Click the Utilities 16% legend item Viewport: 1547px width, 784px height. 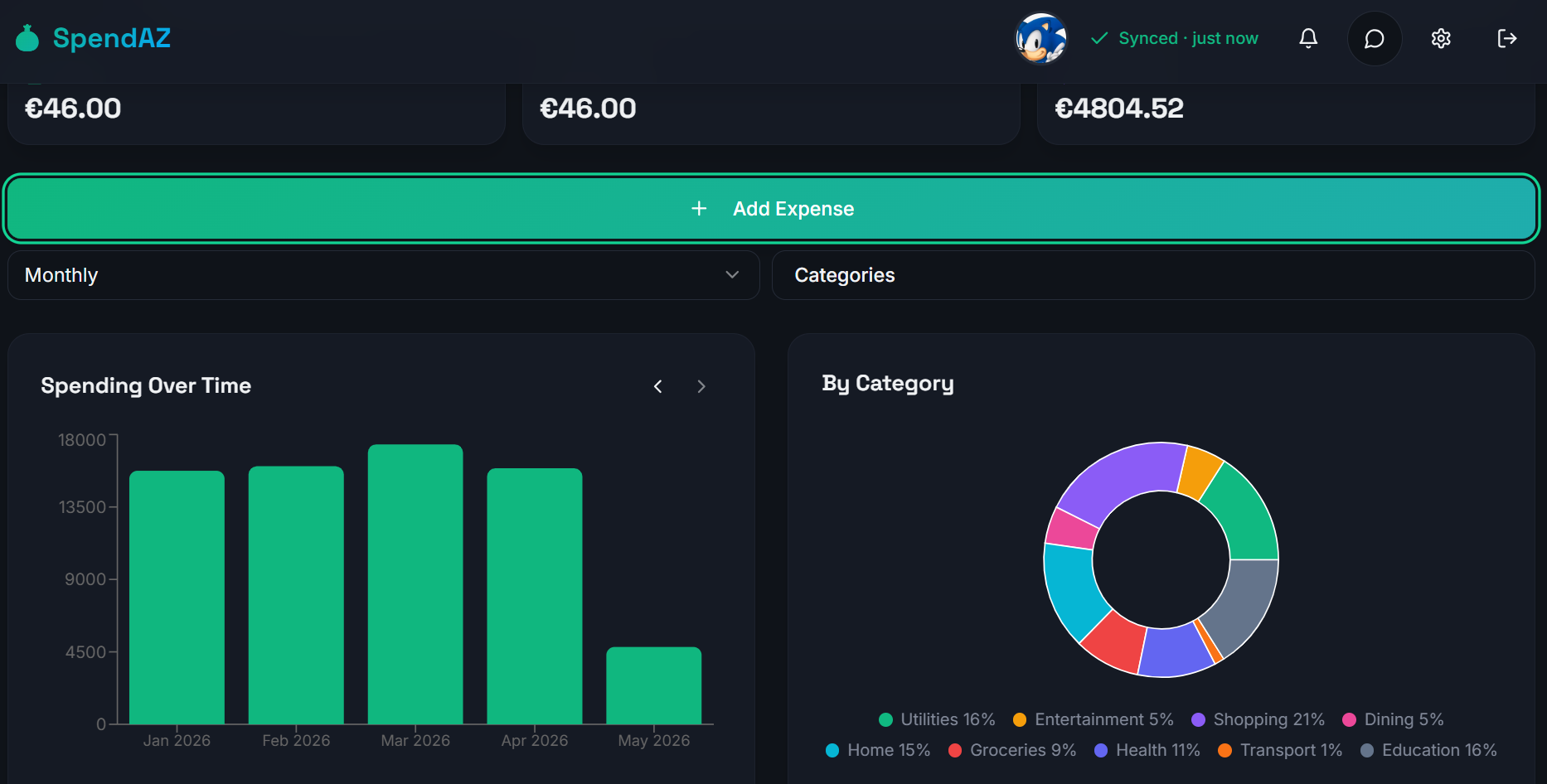pyautogui.click(x=937, y=719)
